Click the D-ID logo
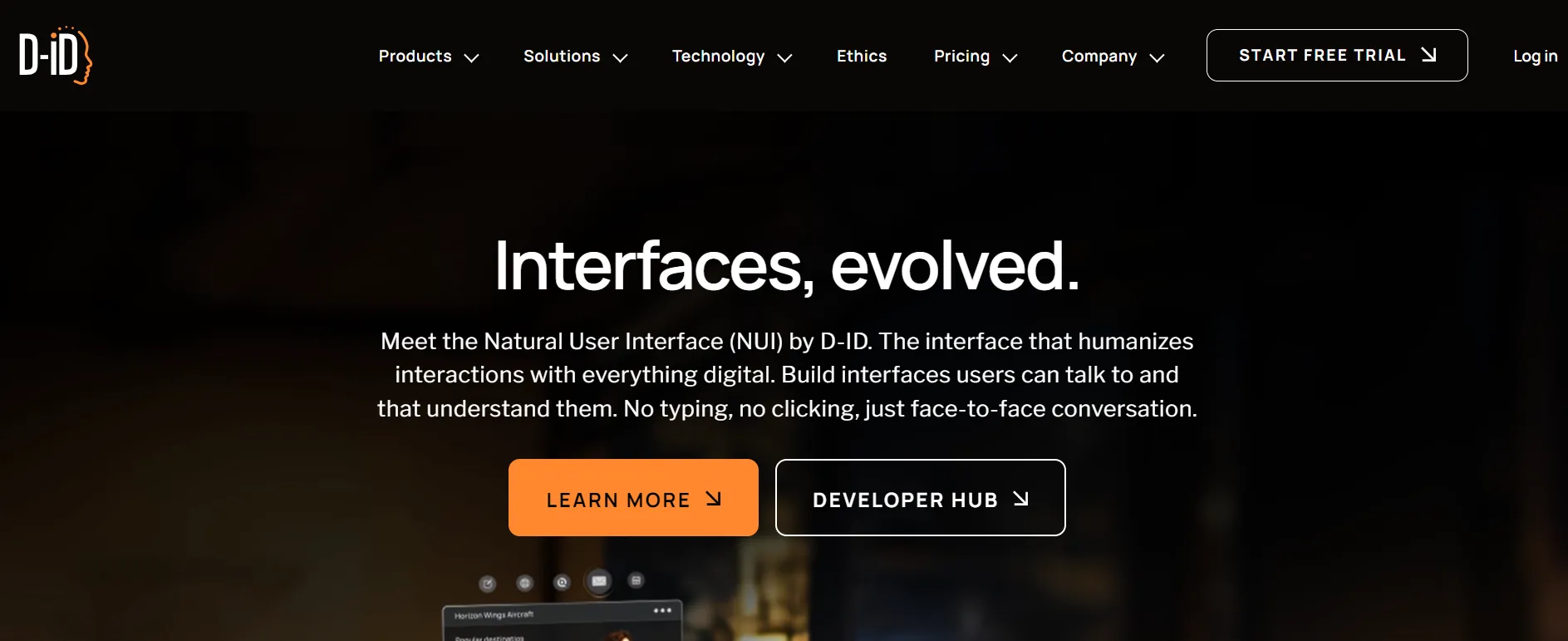The image size is (1568, 641). [x=56, y=56]
